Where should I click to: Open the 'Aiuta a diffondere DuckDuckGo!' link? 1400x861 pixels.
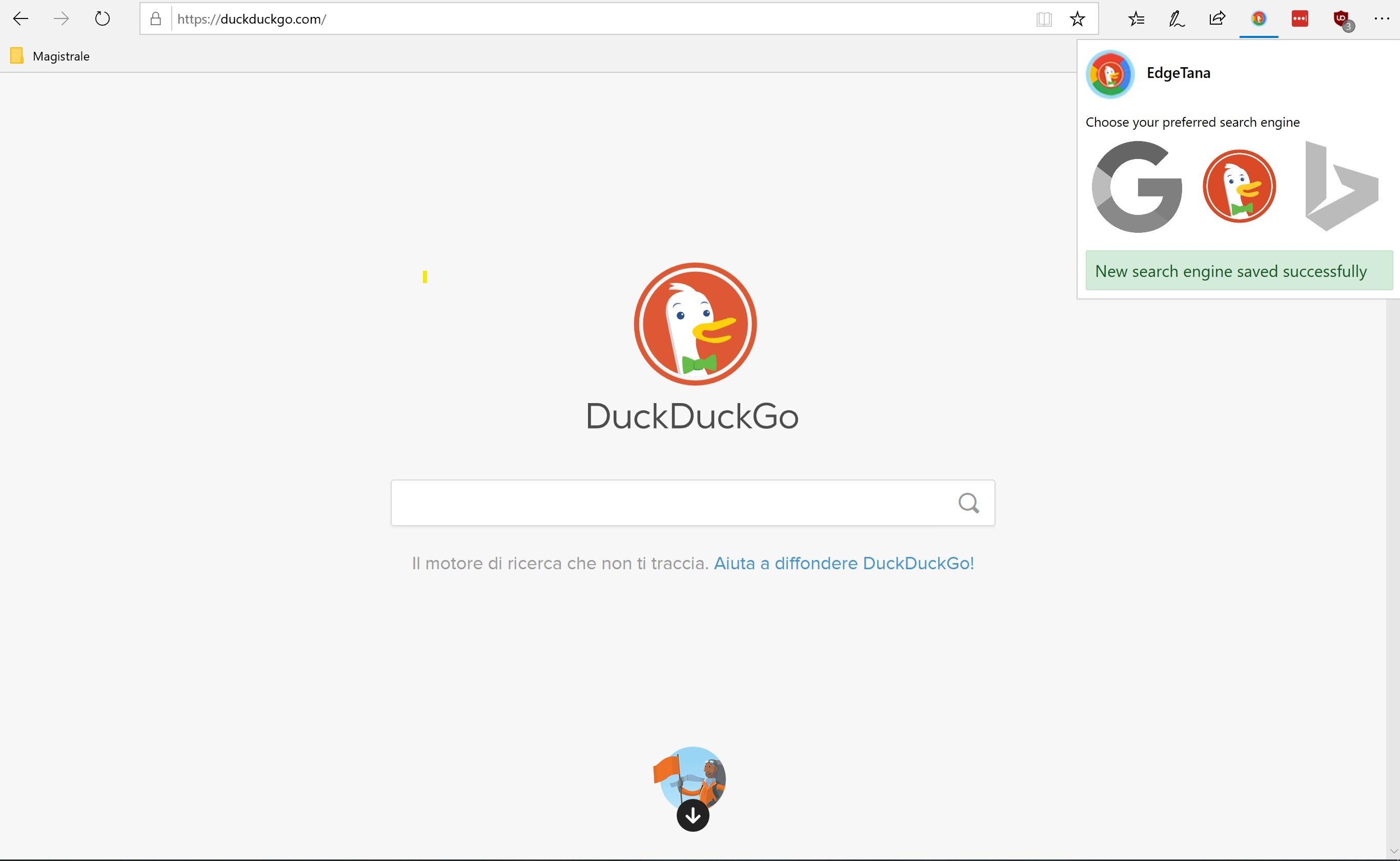click(x=844, y=563)
